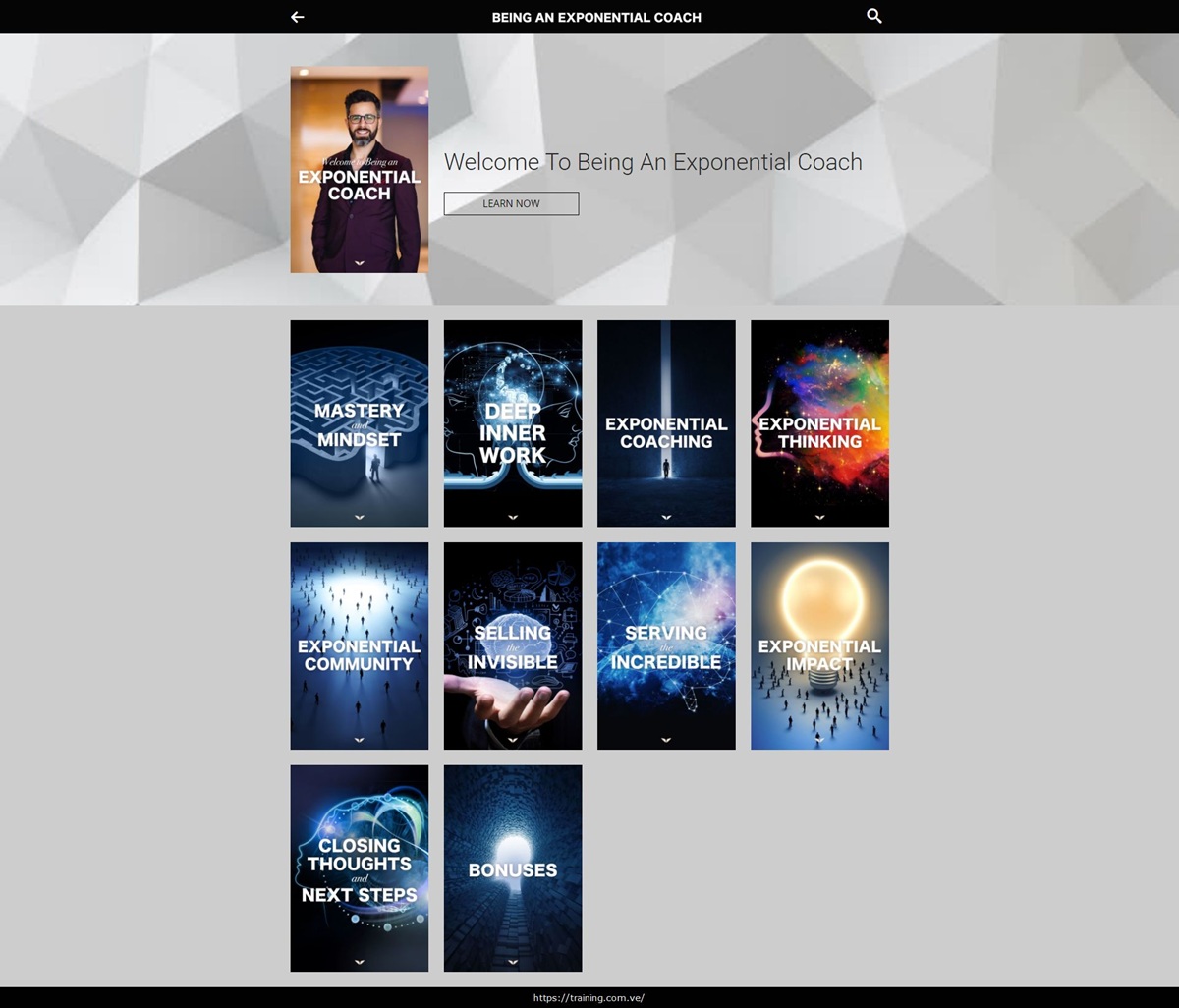Click the Welcome To Being An Exponential Coach heading
This screenshot has width=1179, height=1008.
tap(652, 162)
